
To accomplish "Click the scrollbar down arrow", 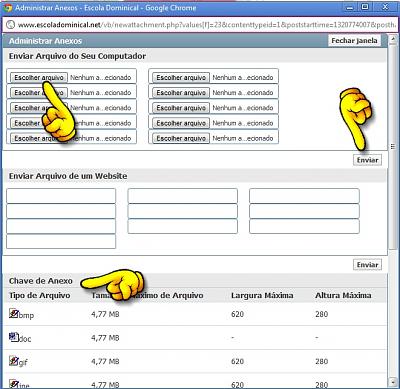I will [393, 381].
